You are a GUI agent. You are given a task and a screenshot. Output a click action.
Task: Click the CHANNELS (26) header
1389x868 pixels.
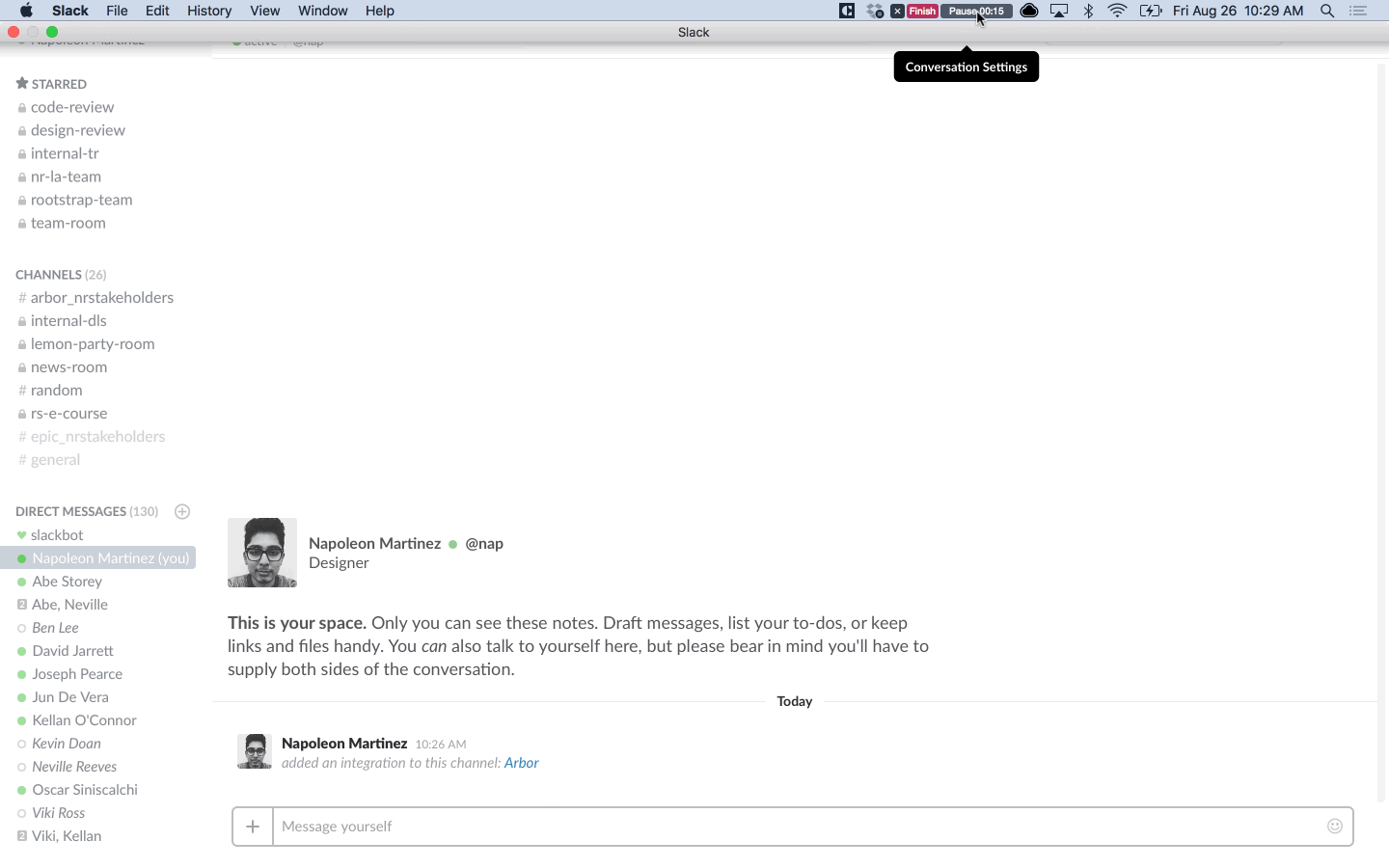pos(61,275)
